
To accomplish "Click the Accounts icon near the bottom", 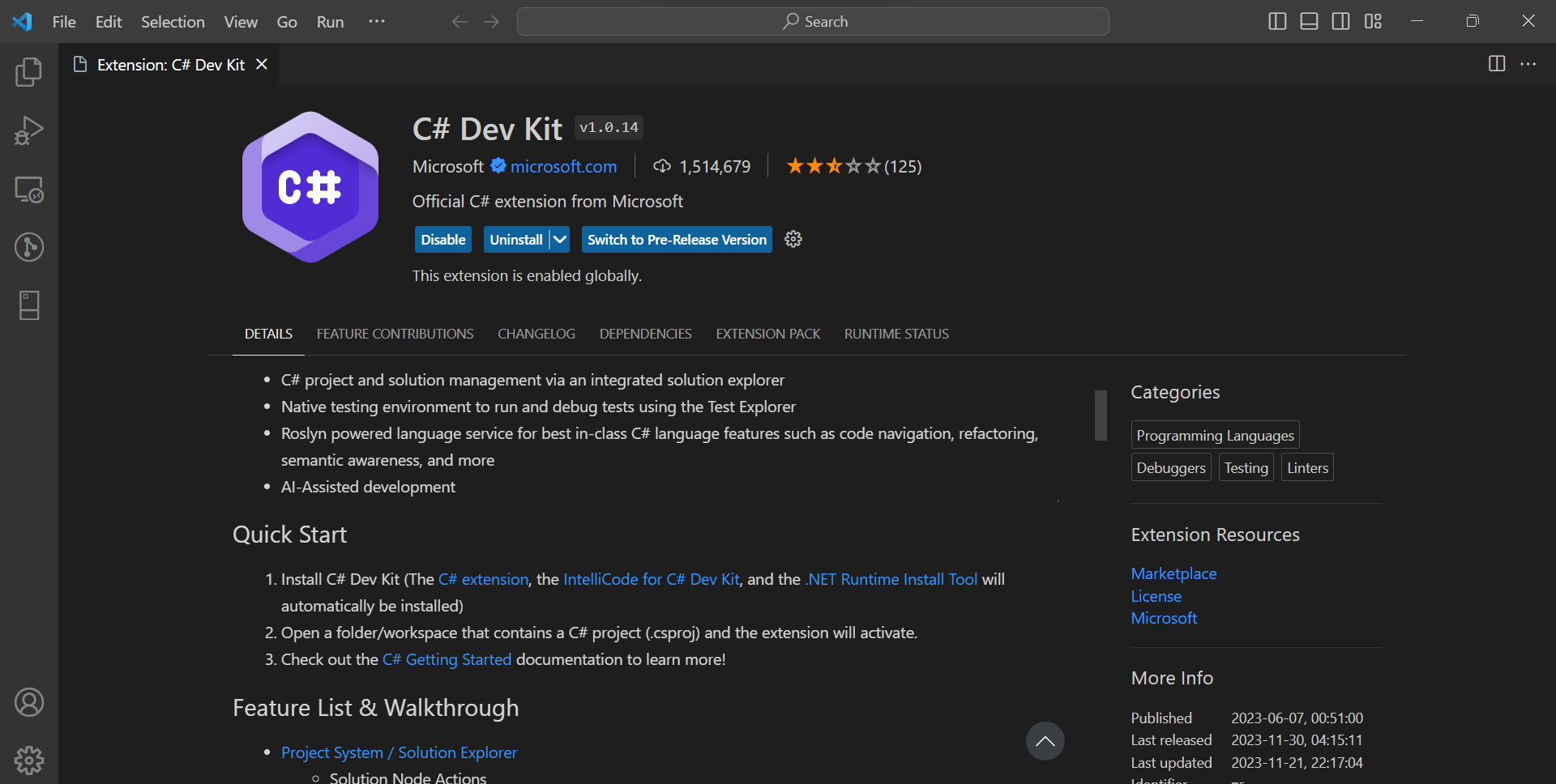I will click(29, 702).
